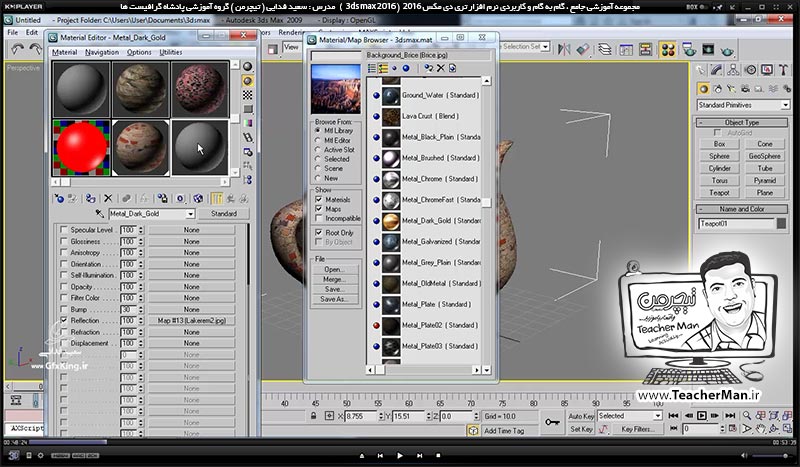Click the highlighted Material Editor toolbar icon

coord(667,49)
